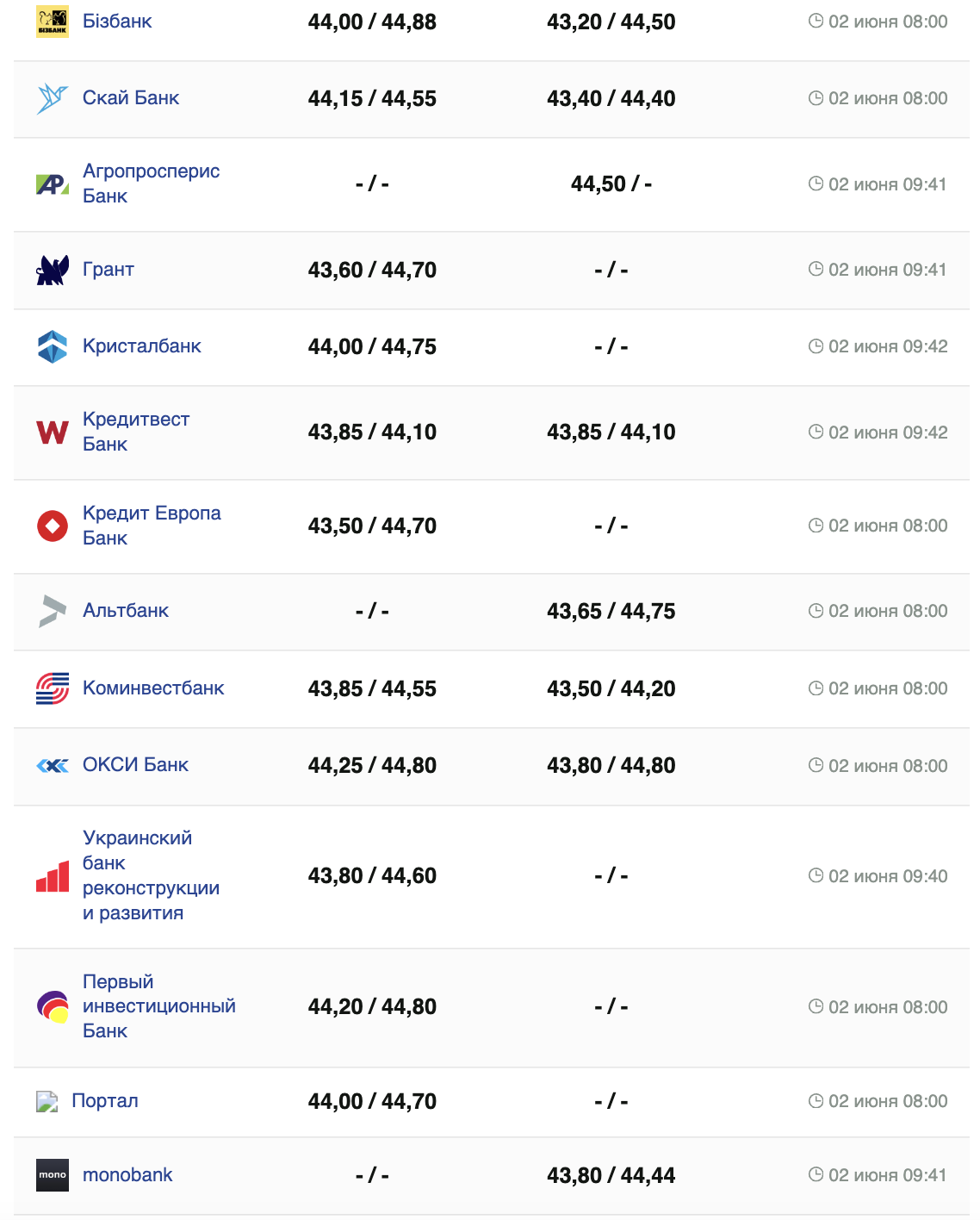Click the Агропросперис Банк AP logo
The image size is (980, 1220).
(x=53, y=184)
